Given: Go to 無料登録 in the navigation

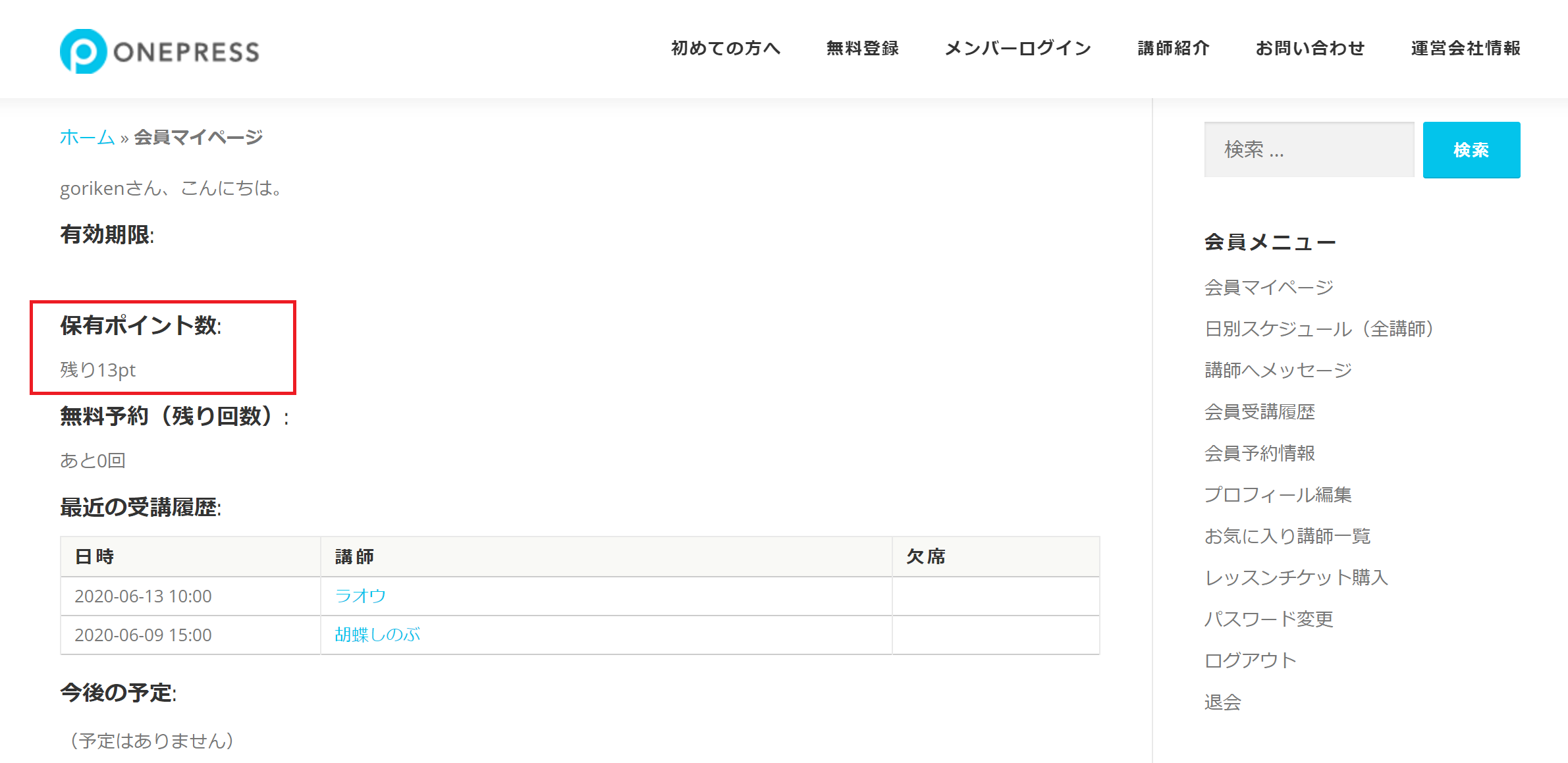Looking at the screenshot, I should (863, 48).
